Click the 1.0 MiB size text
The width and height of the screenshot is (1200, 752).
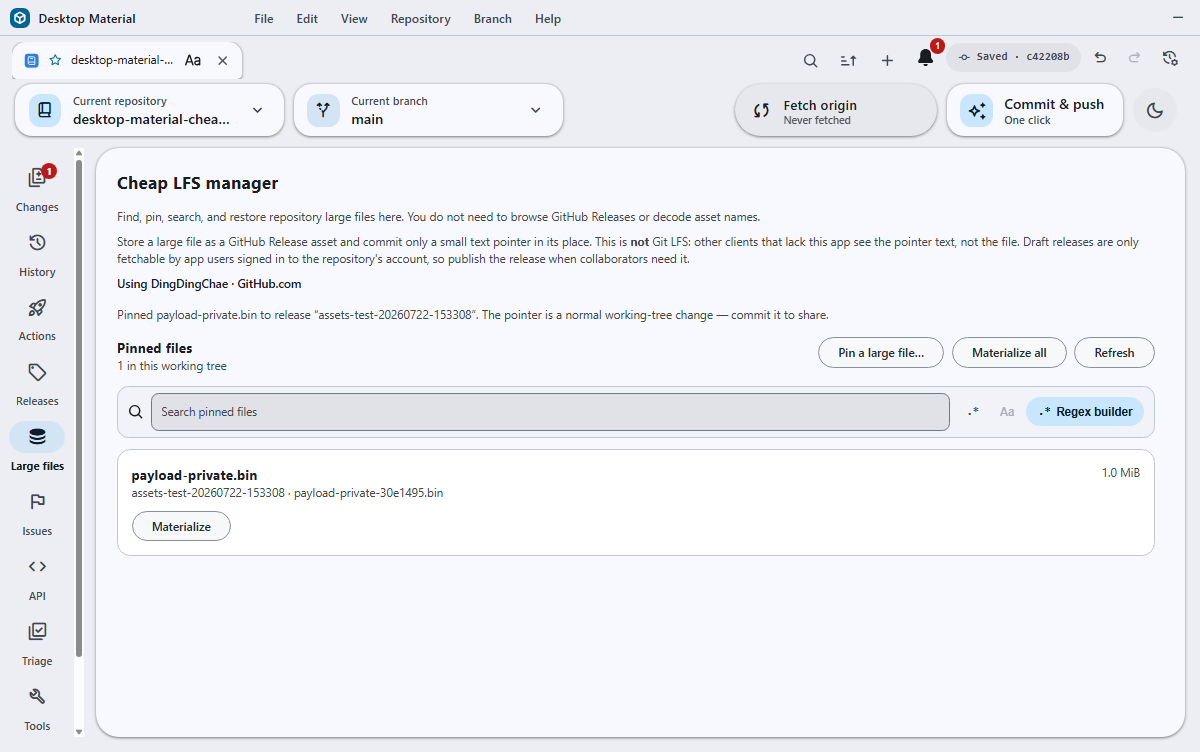click(x=1121, y=473)
